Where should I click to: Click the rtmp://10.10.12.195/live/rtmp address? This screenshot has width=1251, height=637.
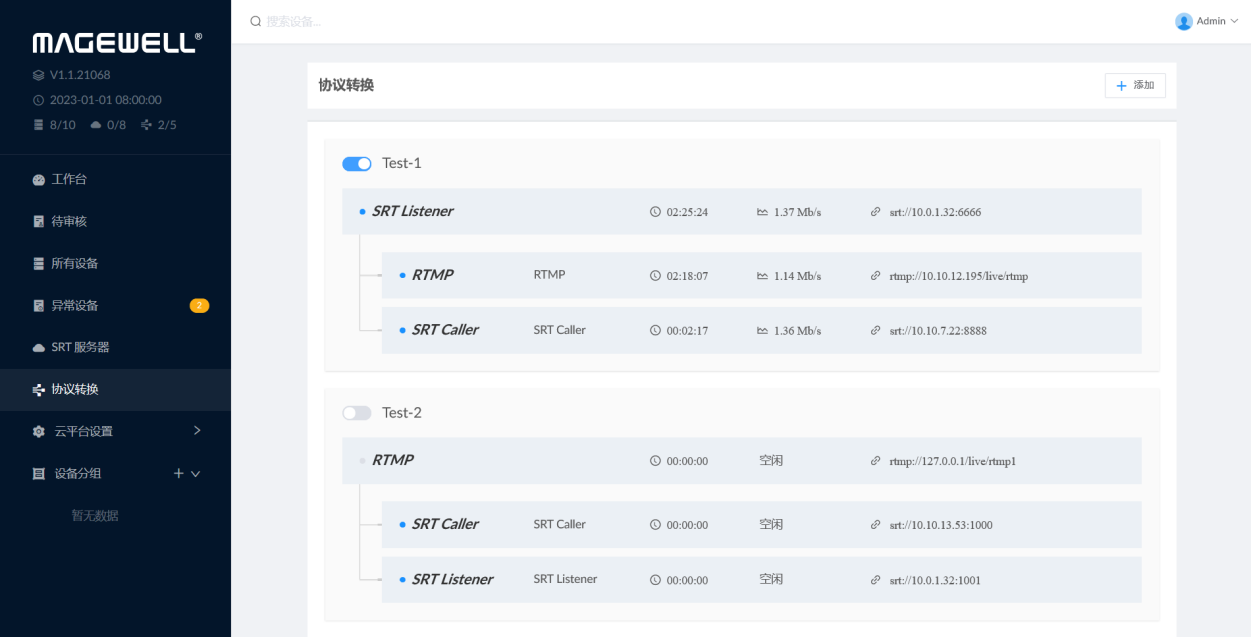958,276
